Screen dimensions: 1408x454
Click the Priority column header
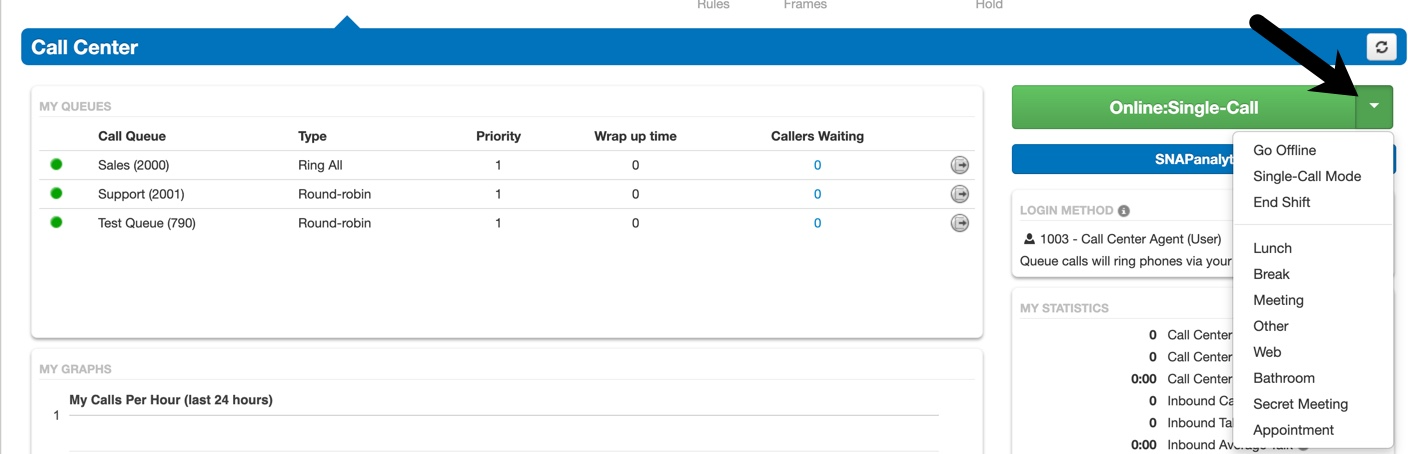[x=498, y=136]
